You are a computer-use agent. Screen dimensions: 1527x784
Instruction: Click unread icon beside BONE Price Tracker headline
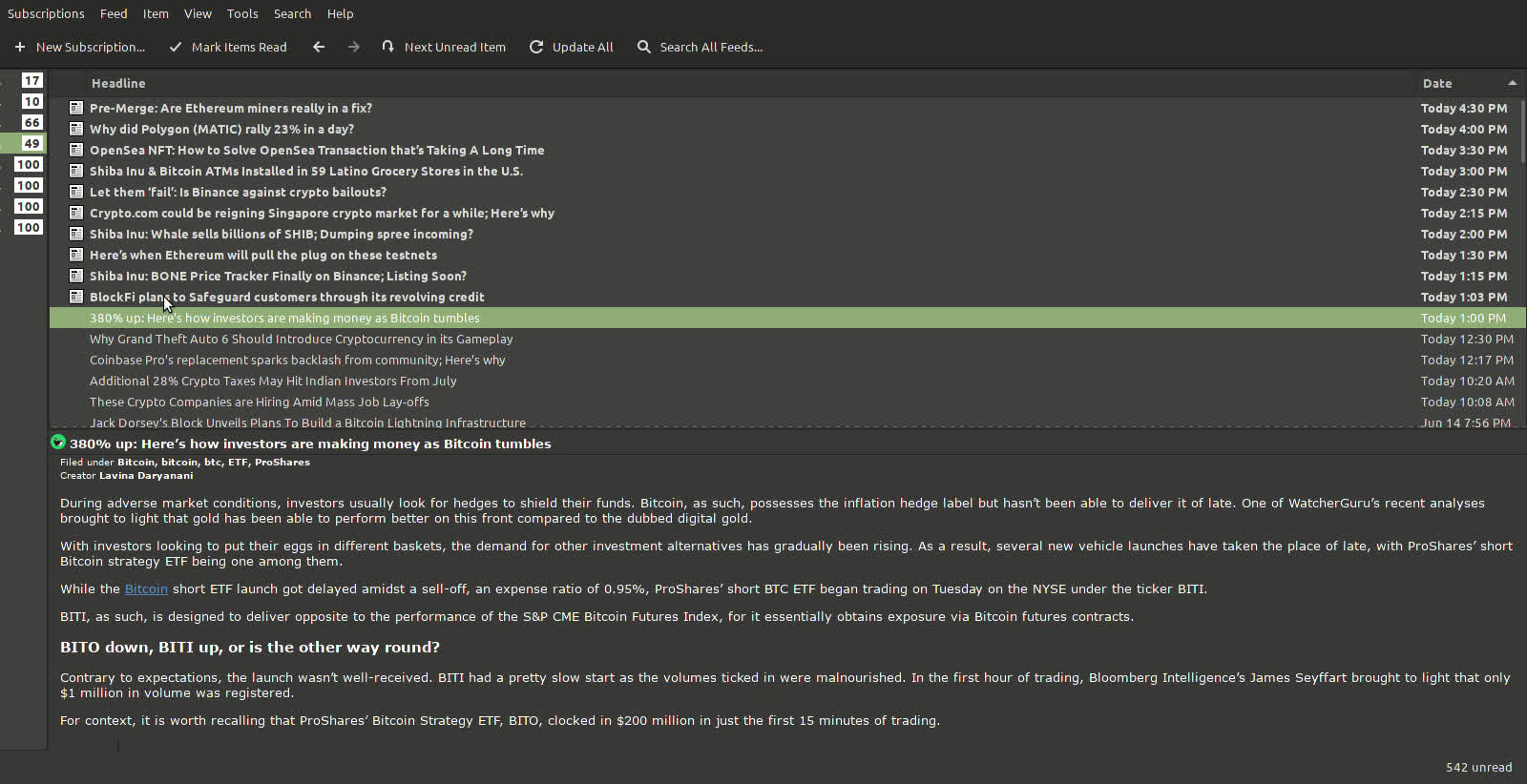76,276
